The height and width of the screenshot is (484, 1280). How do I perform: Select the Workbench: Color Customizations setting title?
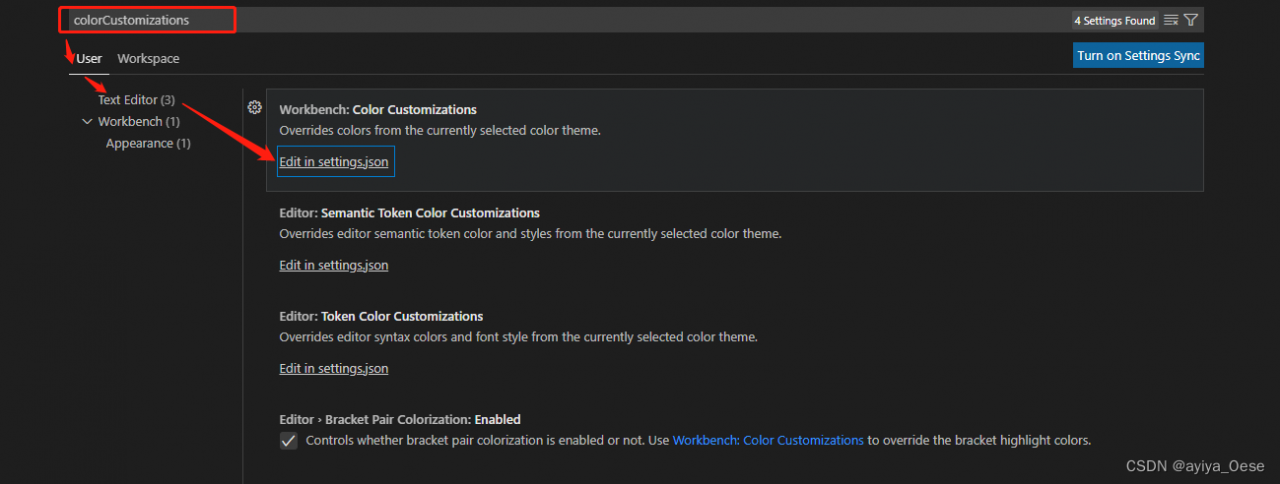click(x=378, y=110)
